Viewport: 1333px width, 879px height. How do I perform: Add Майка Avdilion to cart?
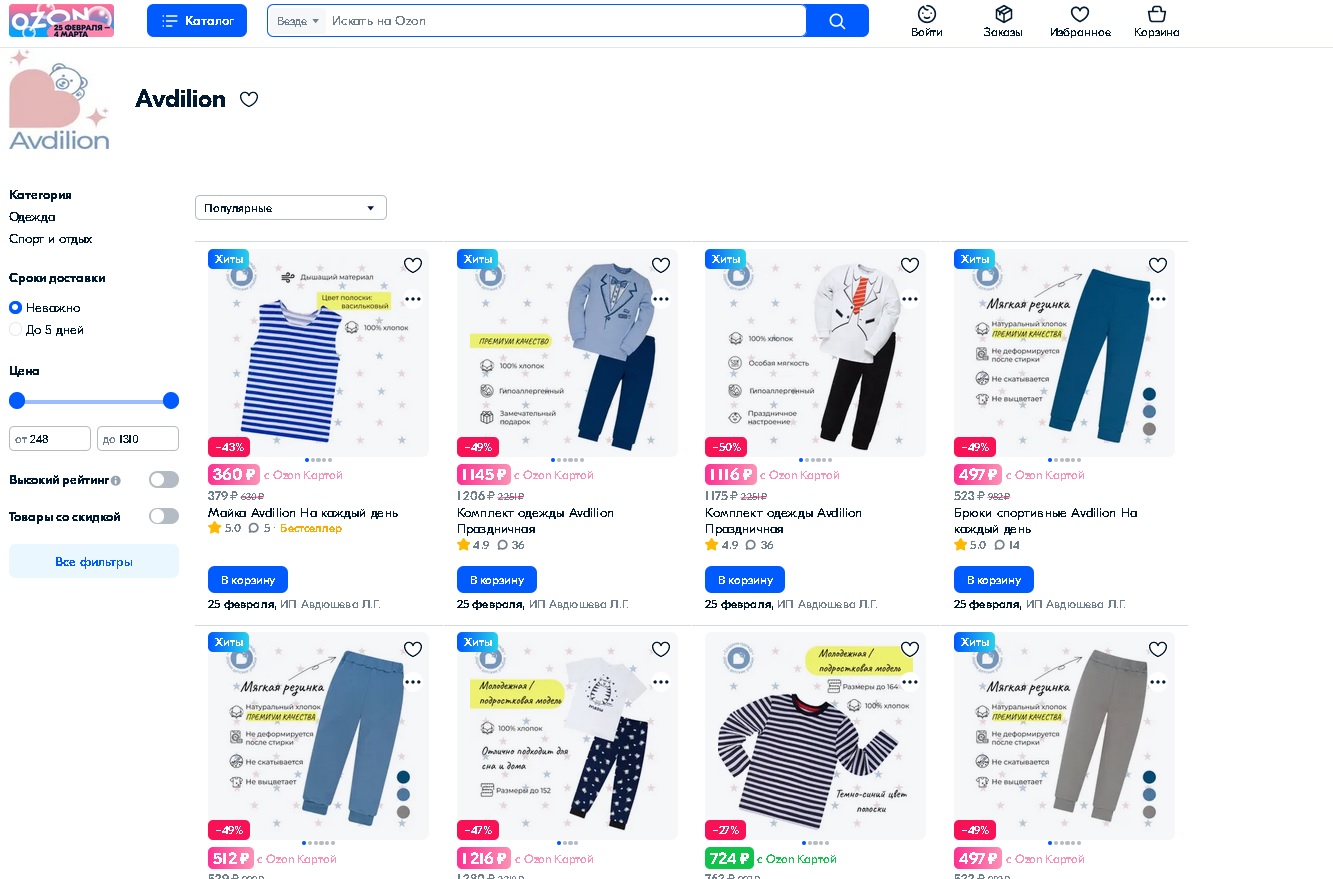(248, 580)
